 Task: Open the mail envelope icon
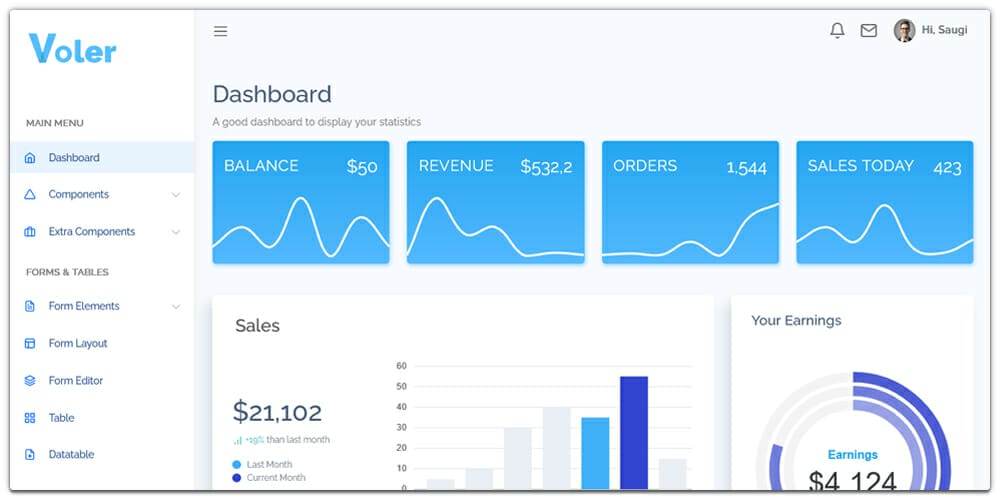coord(868,31)
